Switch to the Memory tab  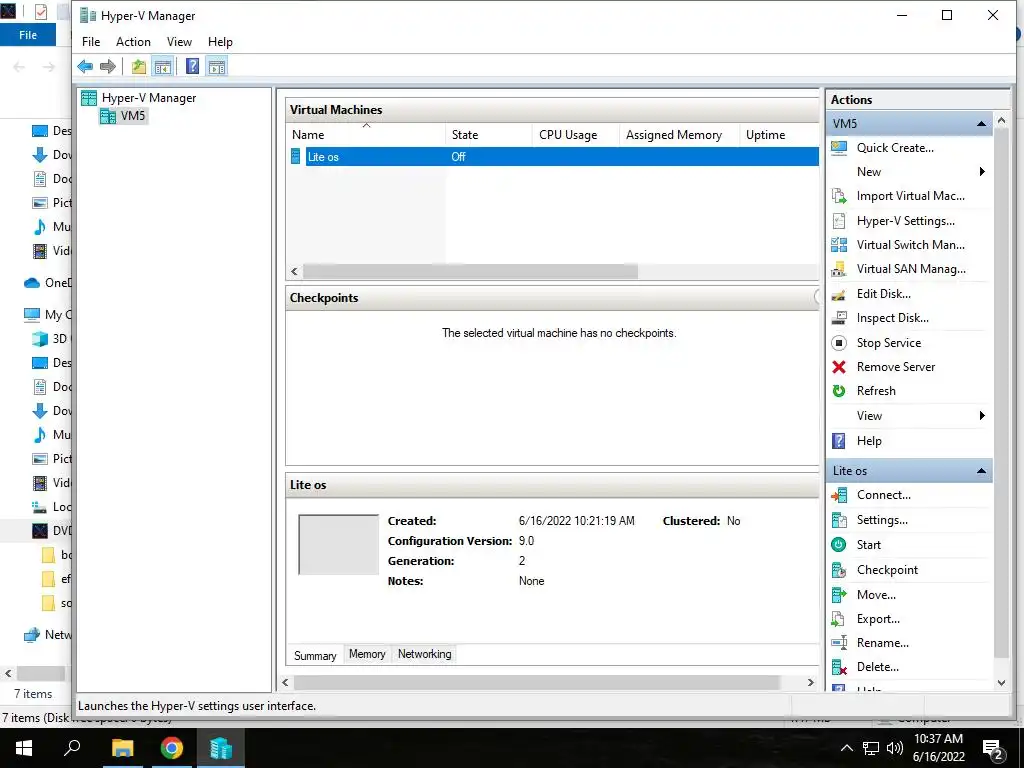(367, 654)
